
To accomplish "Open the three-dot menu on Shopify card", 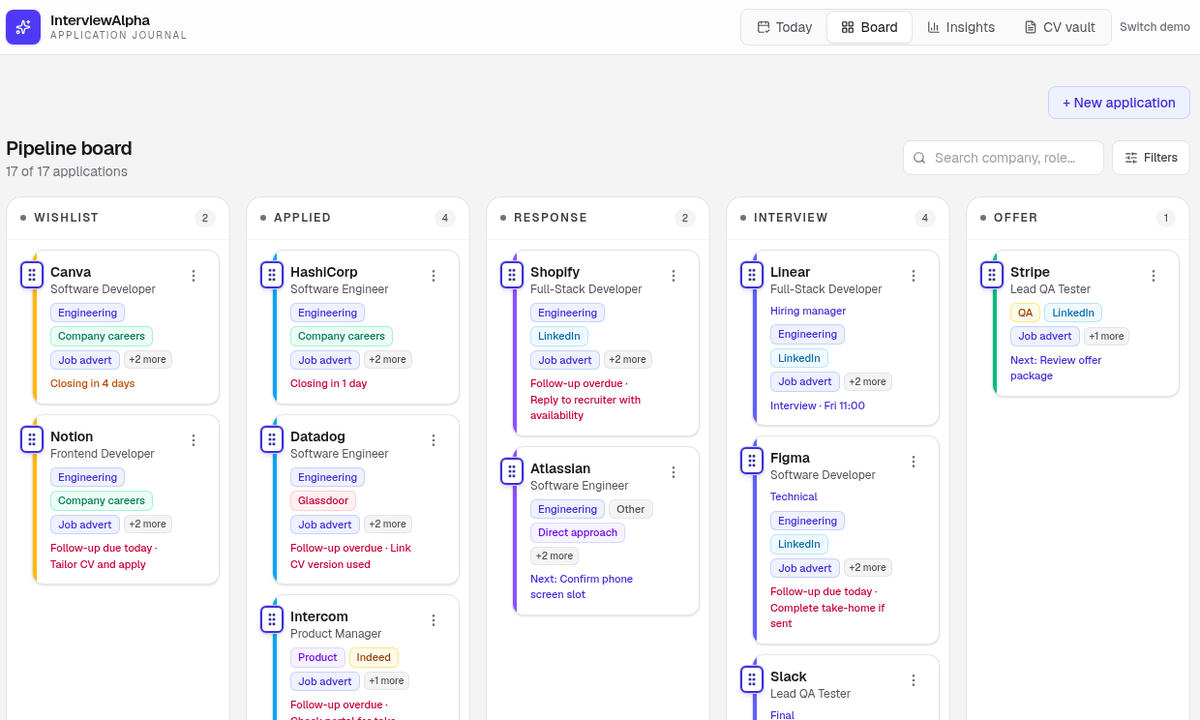I will click(674, 276).
